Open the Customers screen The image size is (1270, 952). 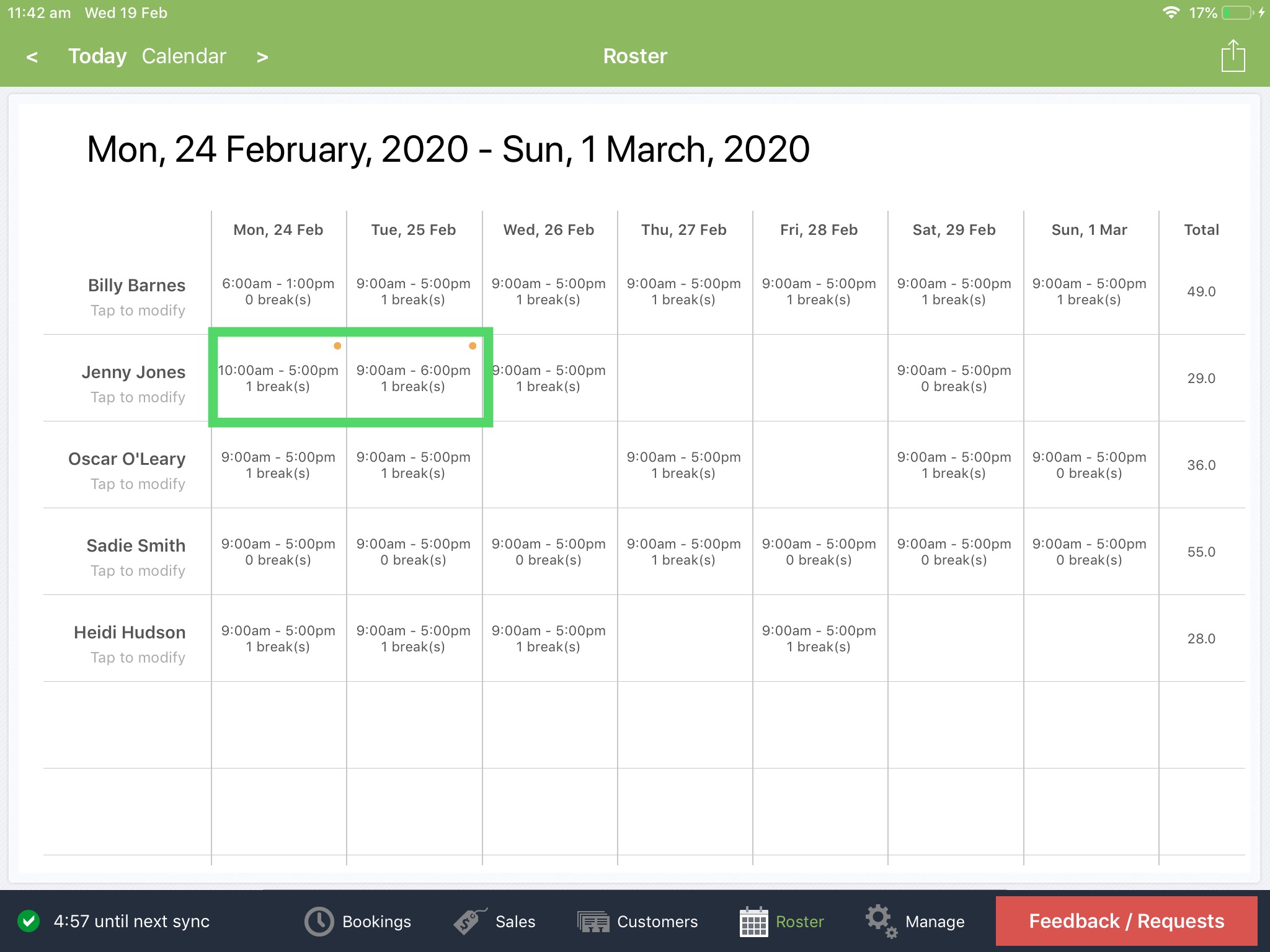592,922
